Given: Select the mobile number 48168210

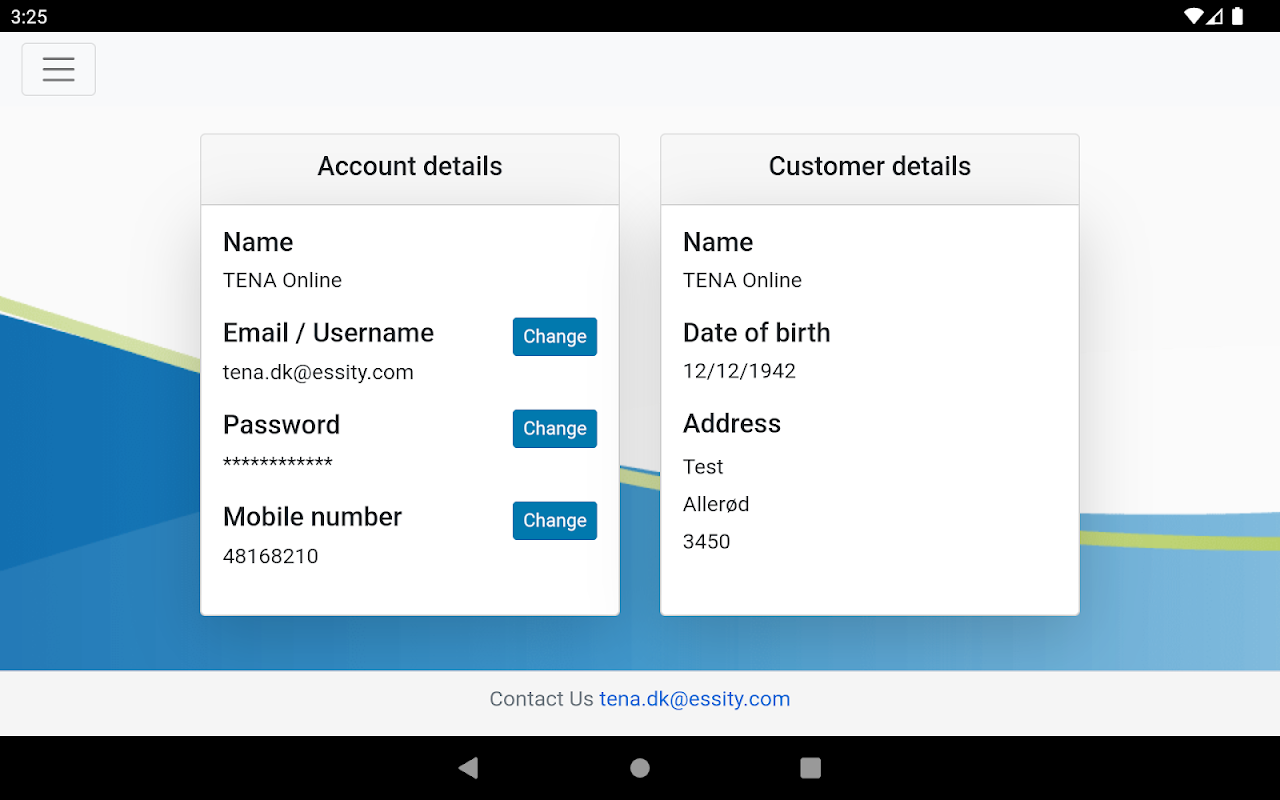Looking at the screenshot, I should point(271,556).
